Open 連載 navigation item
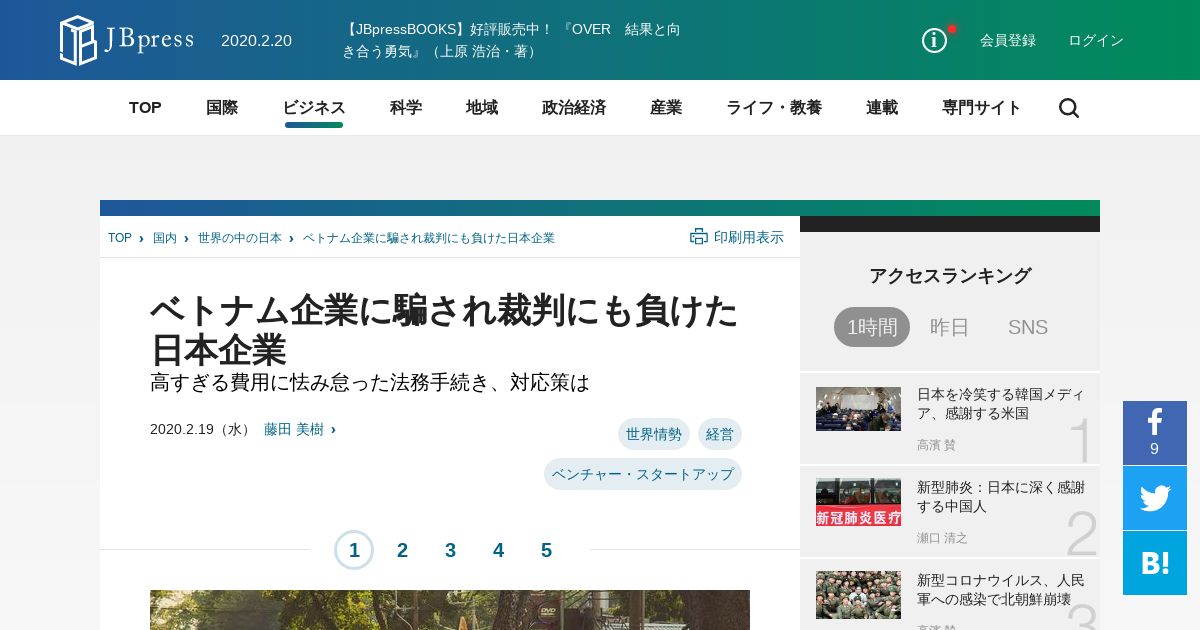 (882, 108)
